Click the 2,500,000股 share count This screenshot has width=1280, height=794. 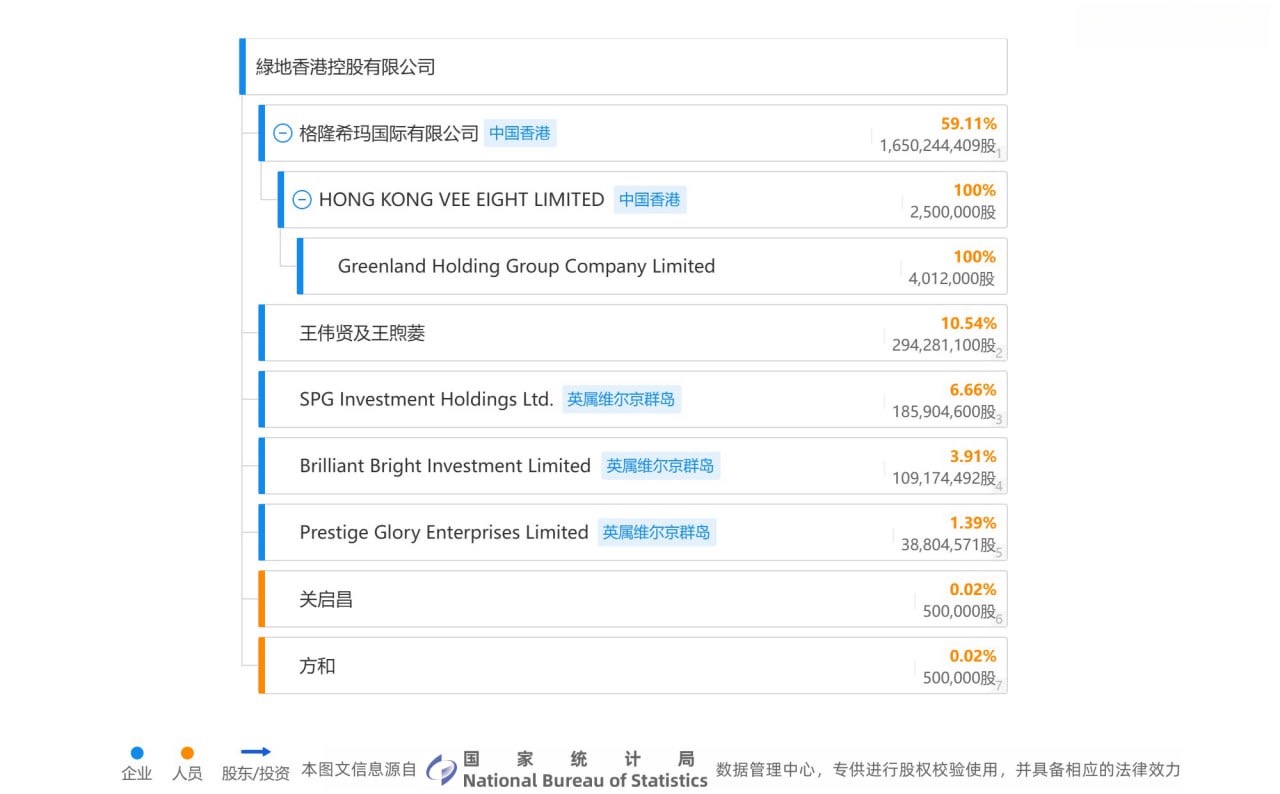(x=953, y=212)
